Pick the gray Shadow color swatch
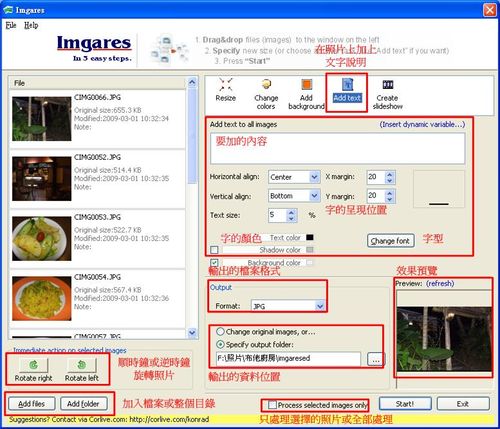The width and height of the screenshot is (500, 429). coord(310,250)
